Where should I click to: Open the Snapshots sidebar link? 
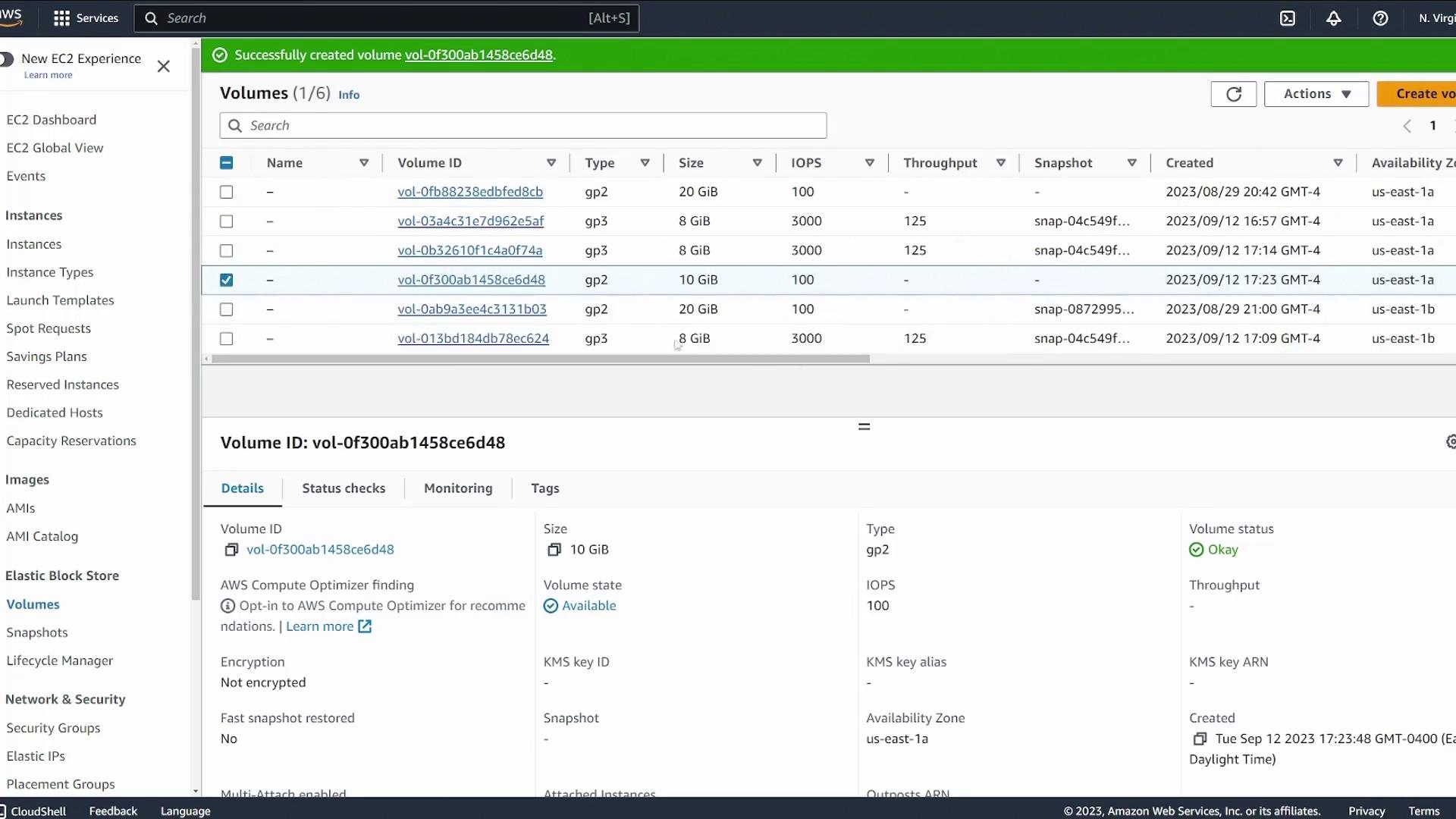click(x=37, y=632)
